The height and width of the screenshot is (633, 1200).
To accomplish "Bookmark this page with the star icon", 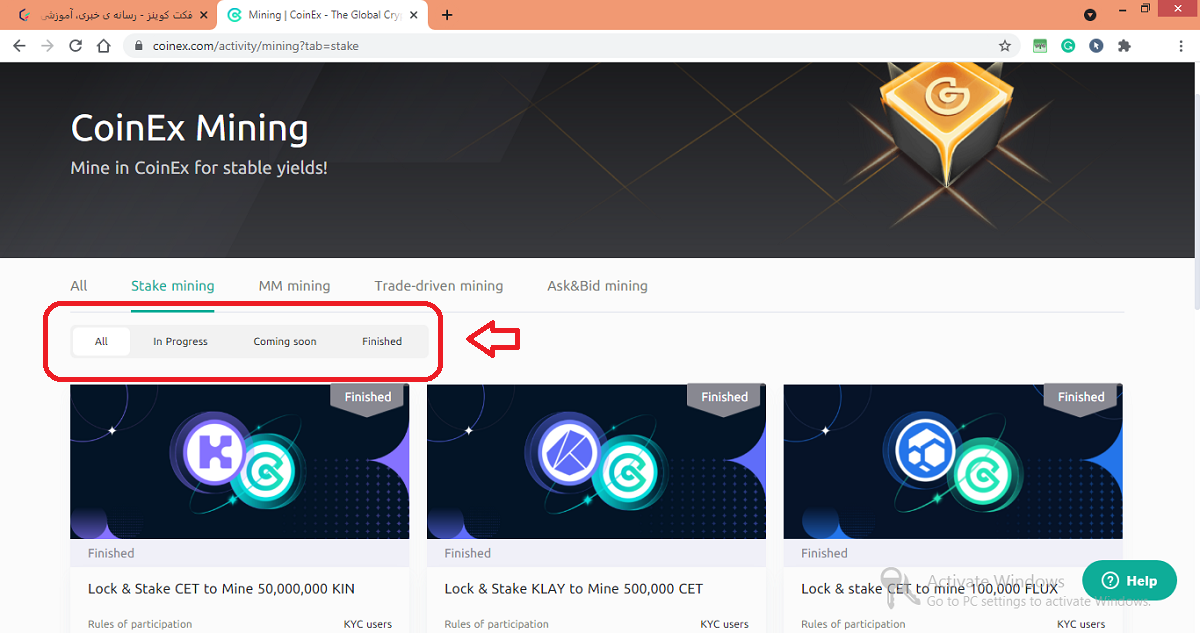I will click(1005, 46).
